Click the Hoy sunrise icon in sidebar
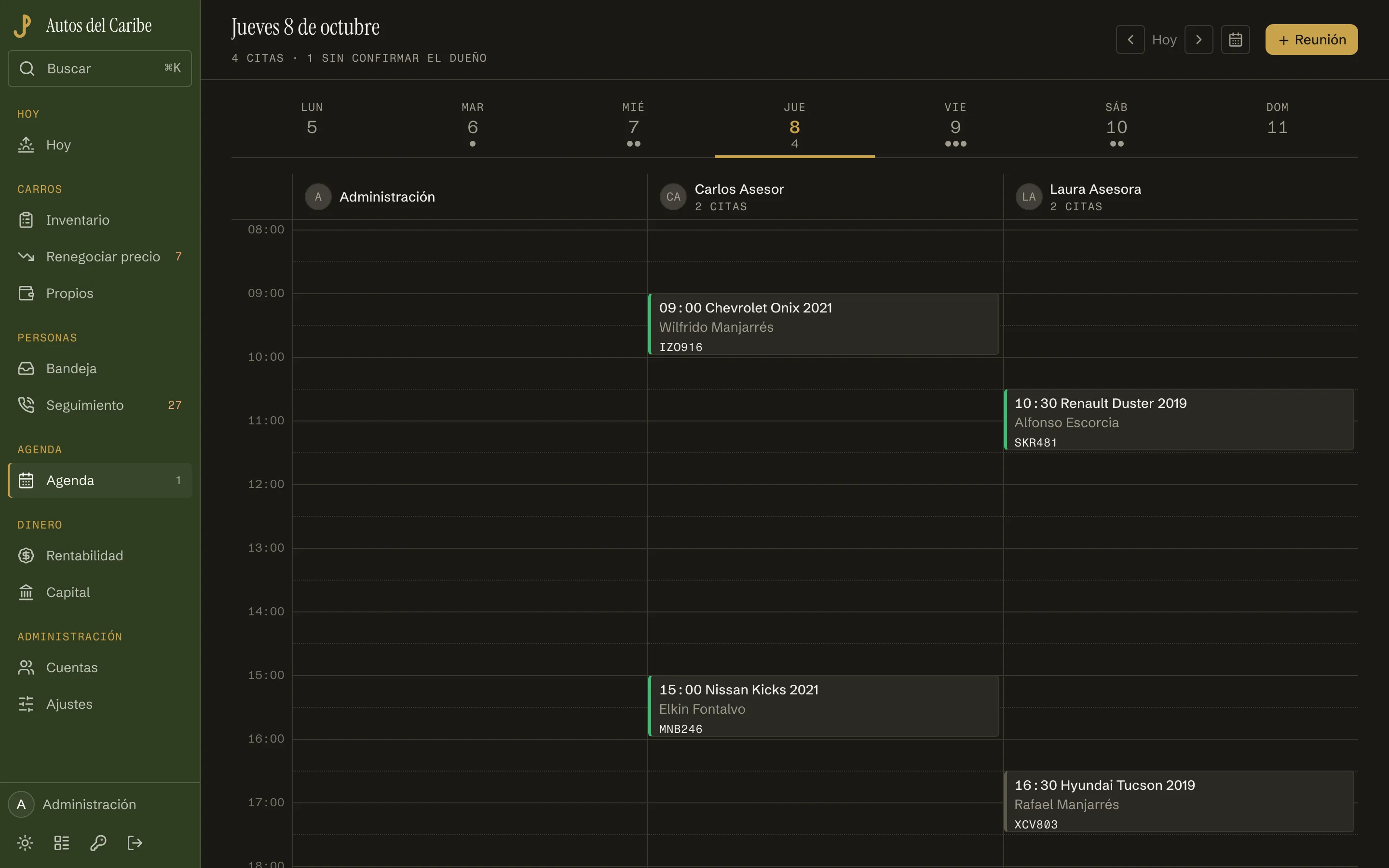This screenshot has width=1389, height=868. (26, 145)
